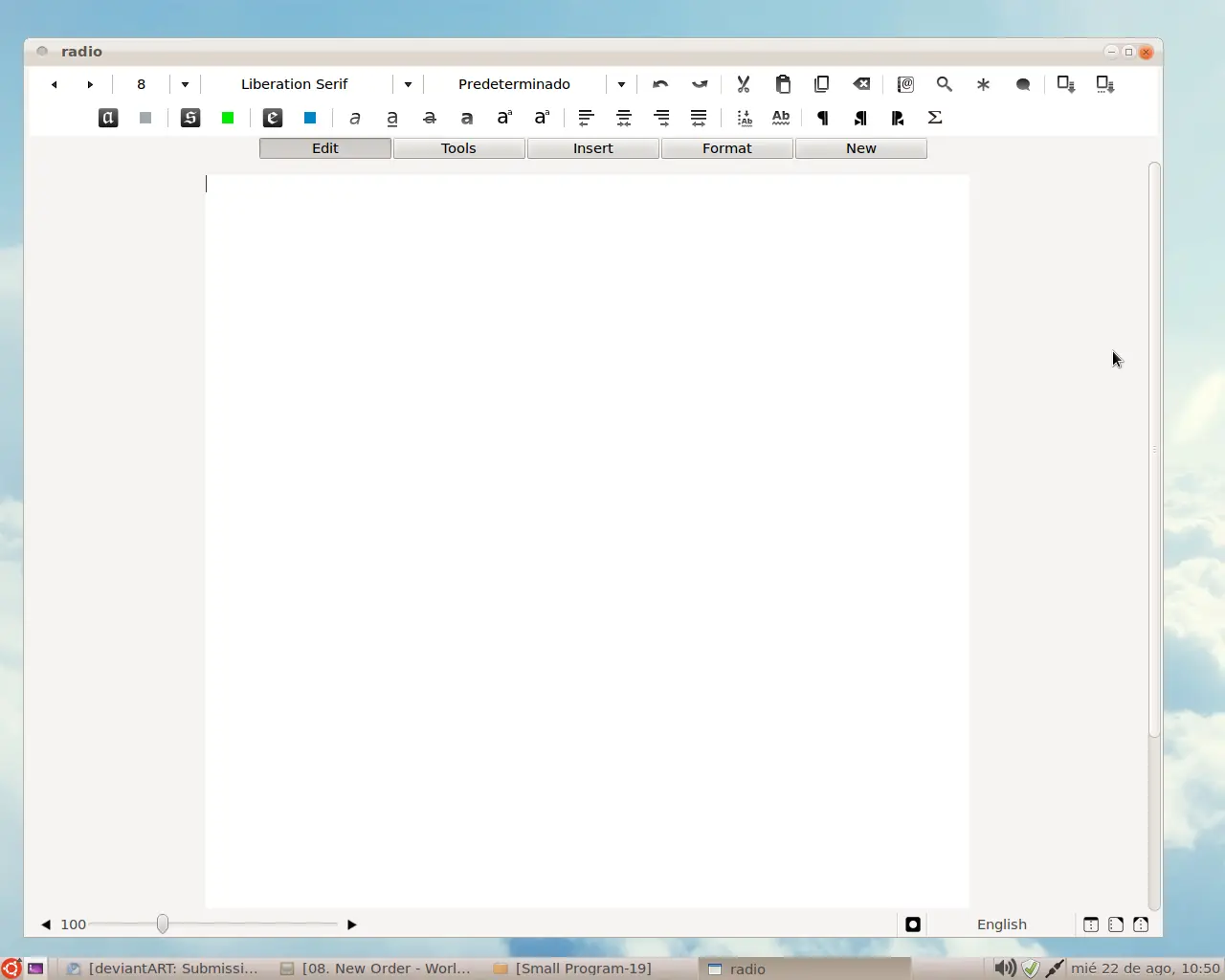Viewport: 1225px width, 980px height.
Task: Open search with magnifier icon
Action: [945, 84]
